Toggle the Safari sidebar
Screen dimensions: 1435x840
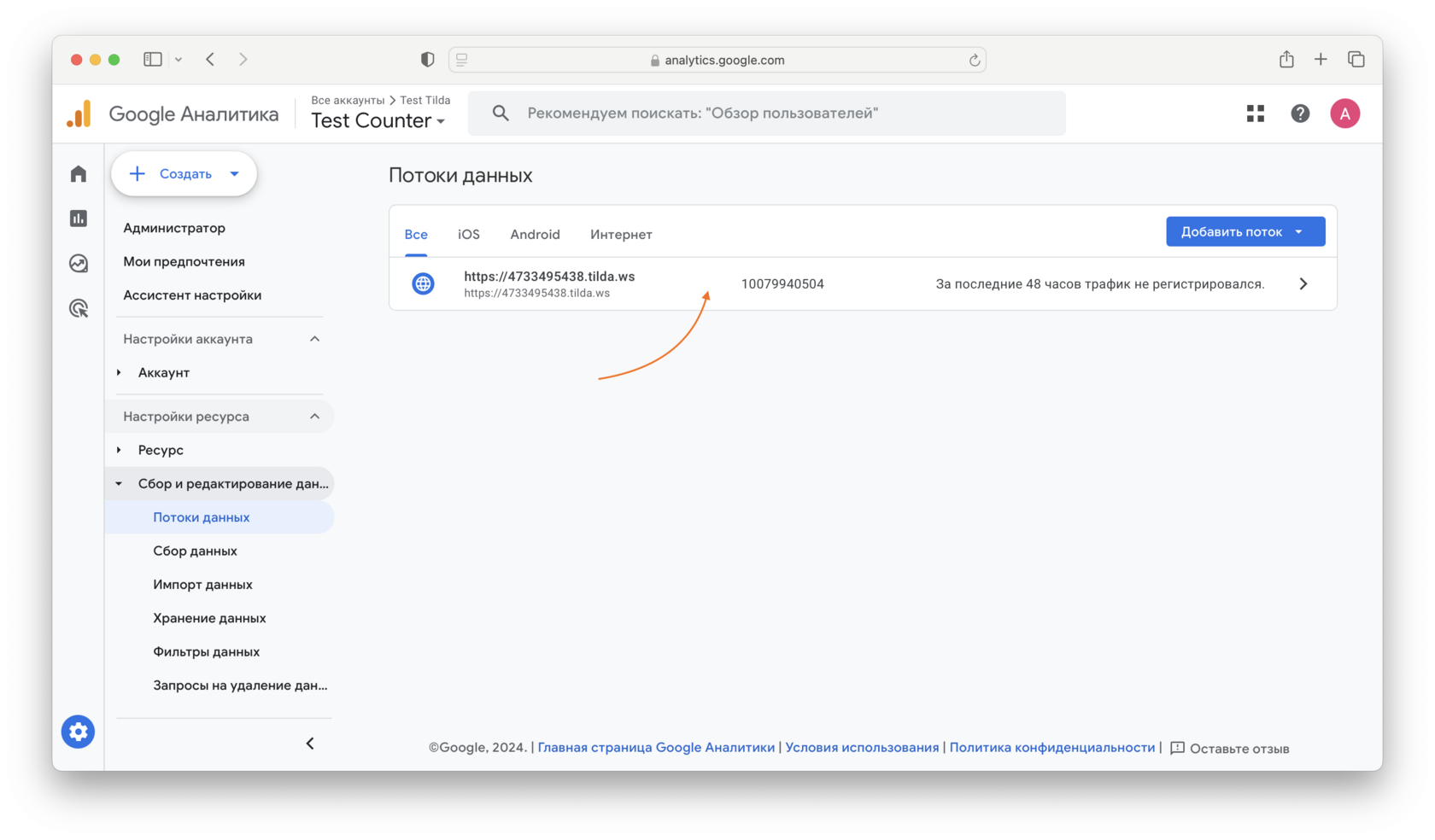[x=153, y=59]
